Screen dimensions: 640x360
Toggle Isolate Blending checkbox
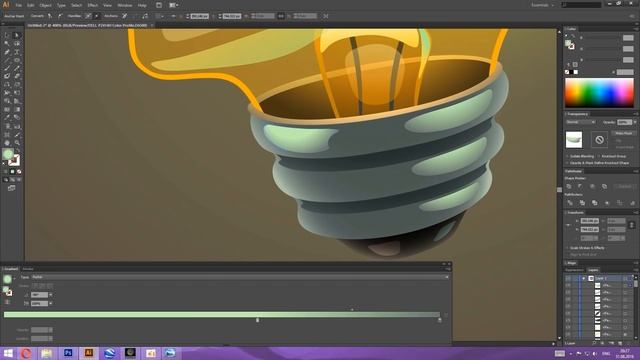567,156
